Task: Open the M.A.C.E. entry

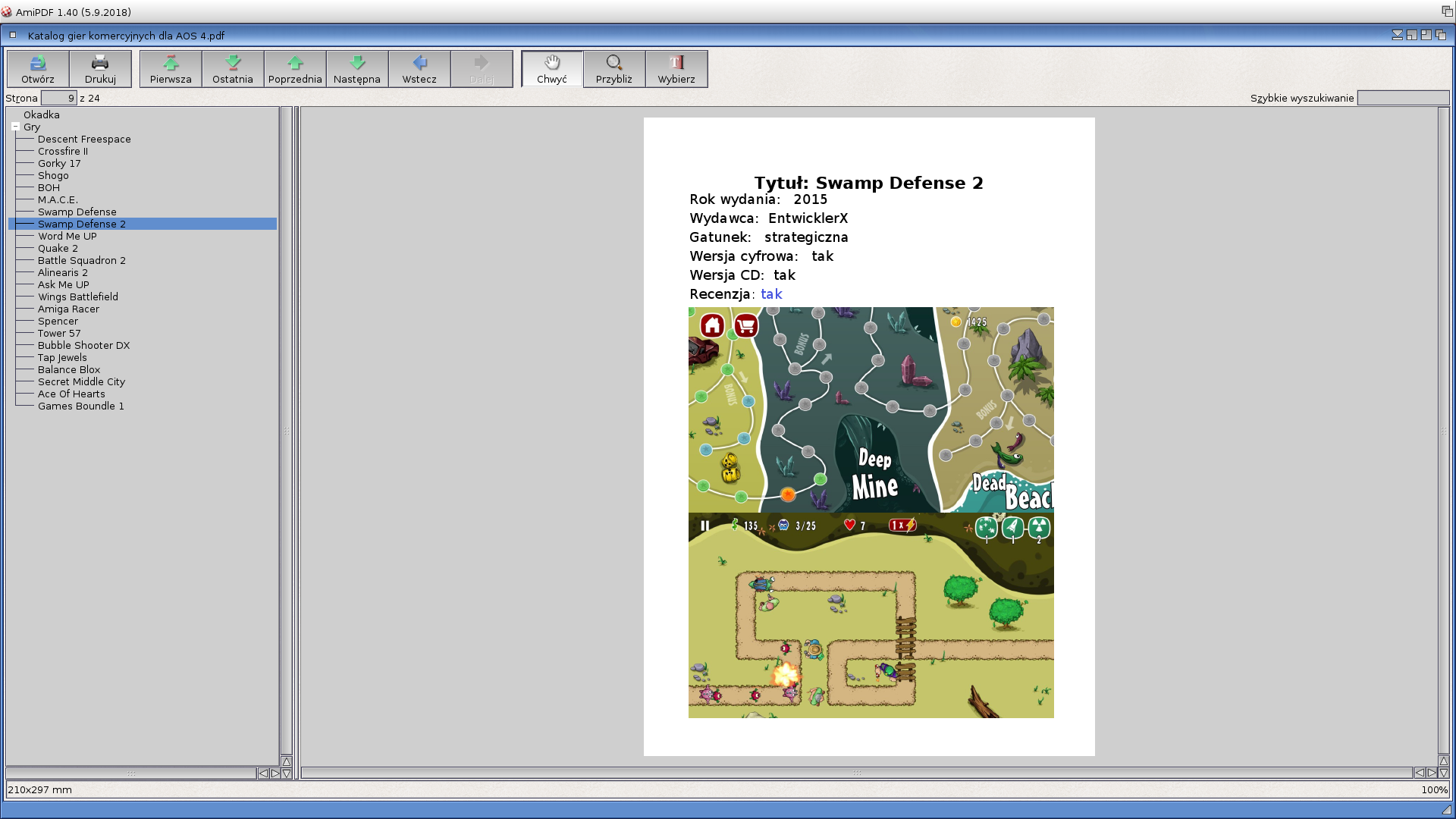Action: [x=58, y=199]
